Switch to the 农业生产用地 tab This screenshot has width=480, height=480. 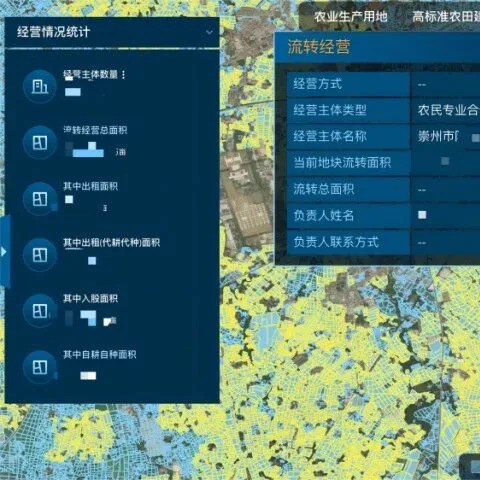click(x=351, y=16)
